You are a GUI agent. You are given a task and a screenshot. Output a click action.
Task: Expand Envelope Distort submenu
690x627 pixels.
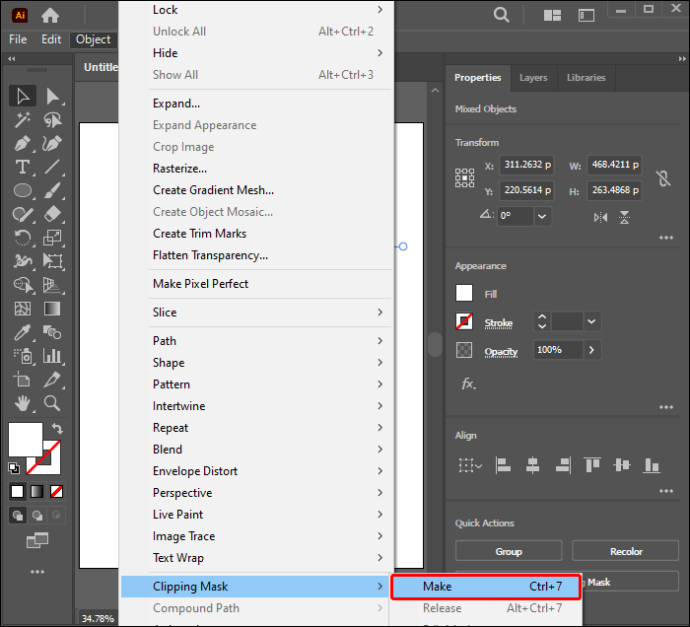coord(256,471)
